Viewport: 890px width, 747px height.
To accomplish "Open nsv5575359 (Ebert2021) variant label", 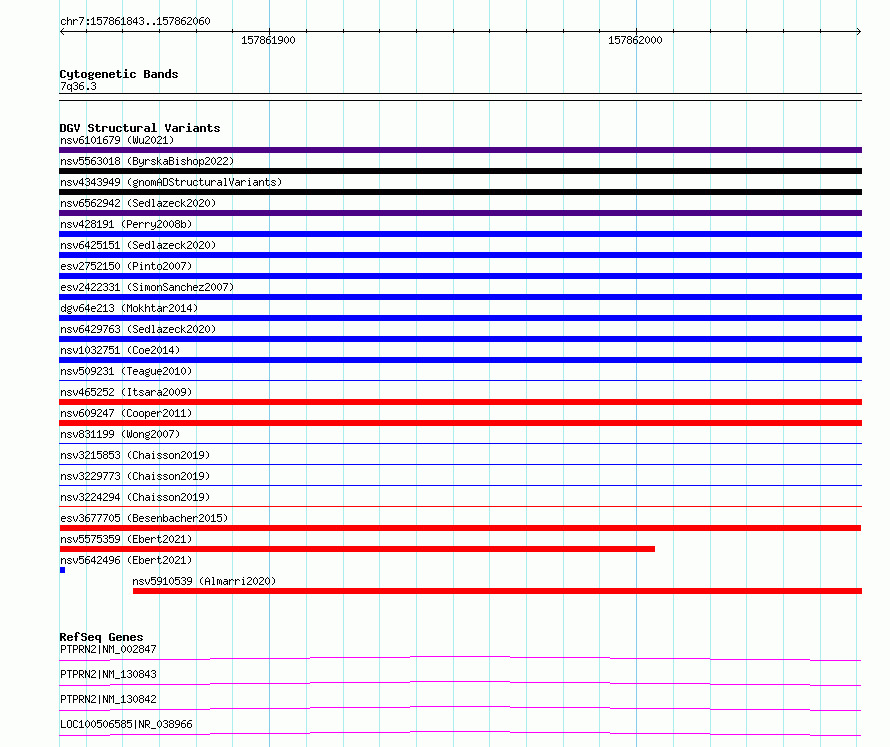I will 126,539.
